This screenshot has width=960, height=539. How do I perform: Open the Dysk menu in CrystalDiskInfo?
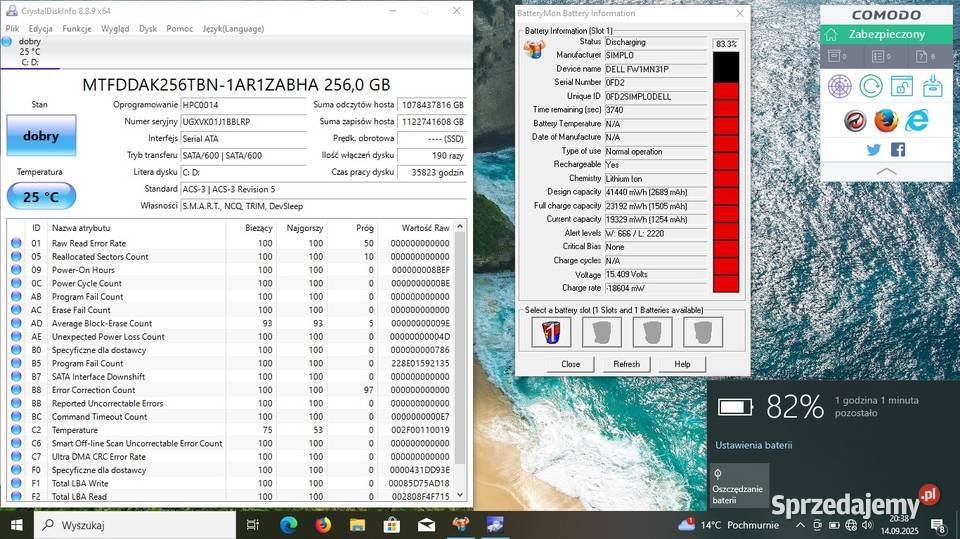point(148,29)
